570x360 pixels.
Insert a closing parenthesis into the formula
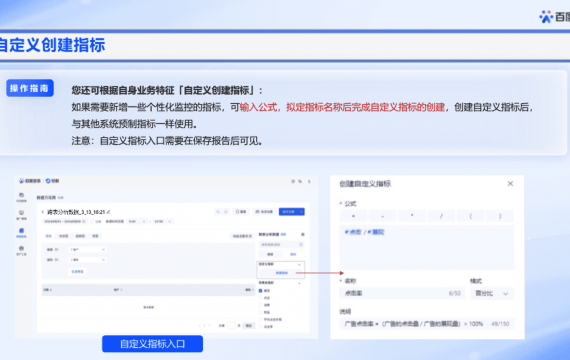tap(500, 216)
